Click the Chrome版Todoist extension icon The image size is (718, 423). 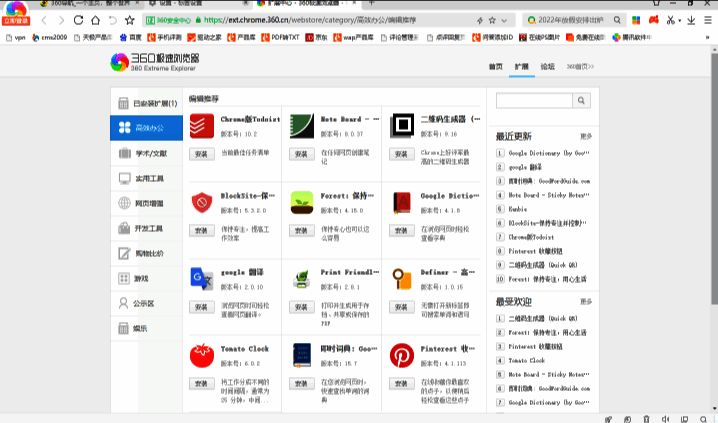[x=202, y=126]
